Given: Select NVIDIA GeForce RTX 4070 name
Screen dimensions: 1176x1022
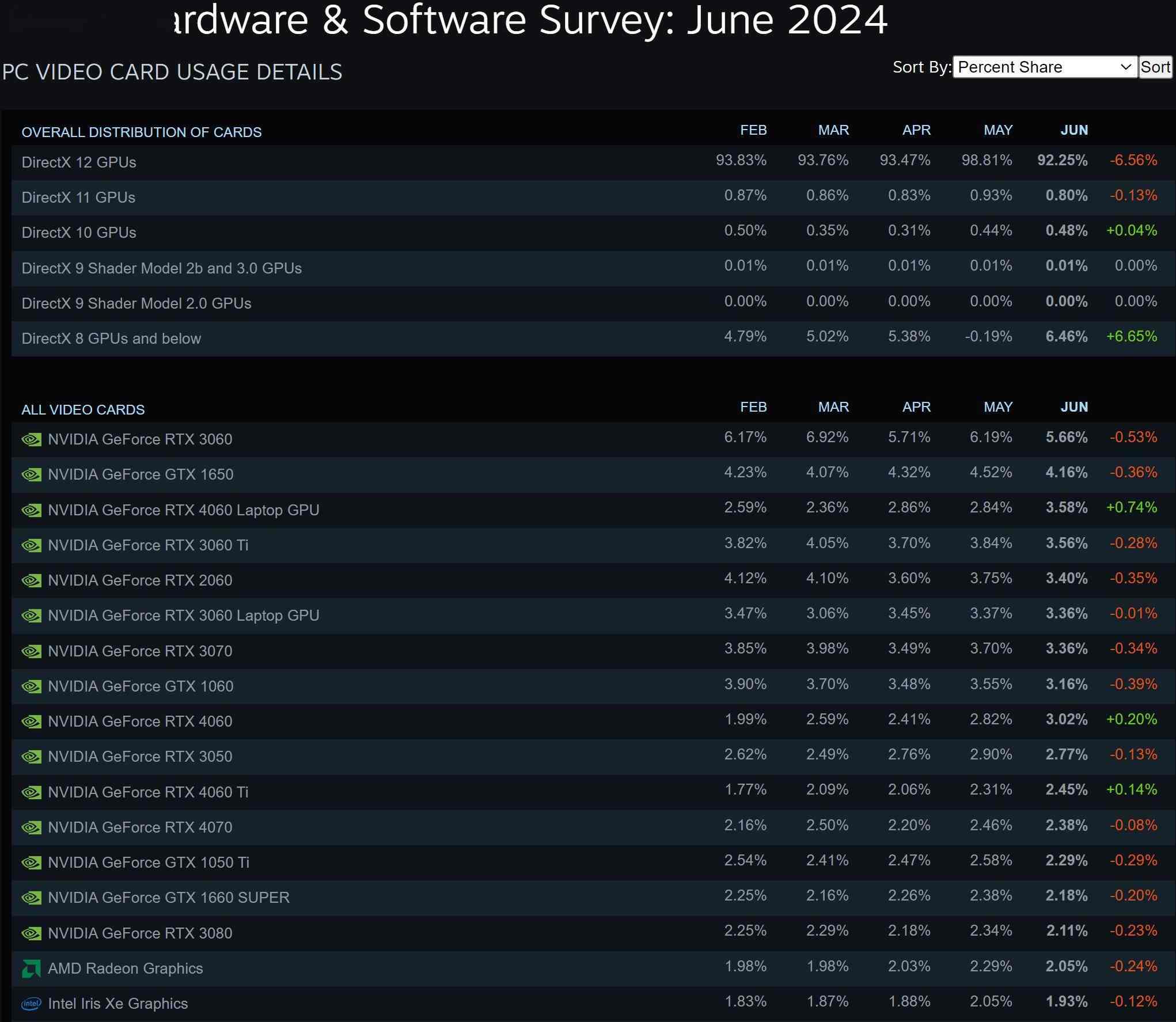Looking at the screenshot, I should point(140,827).
